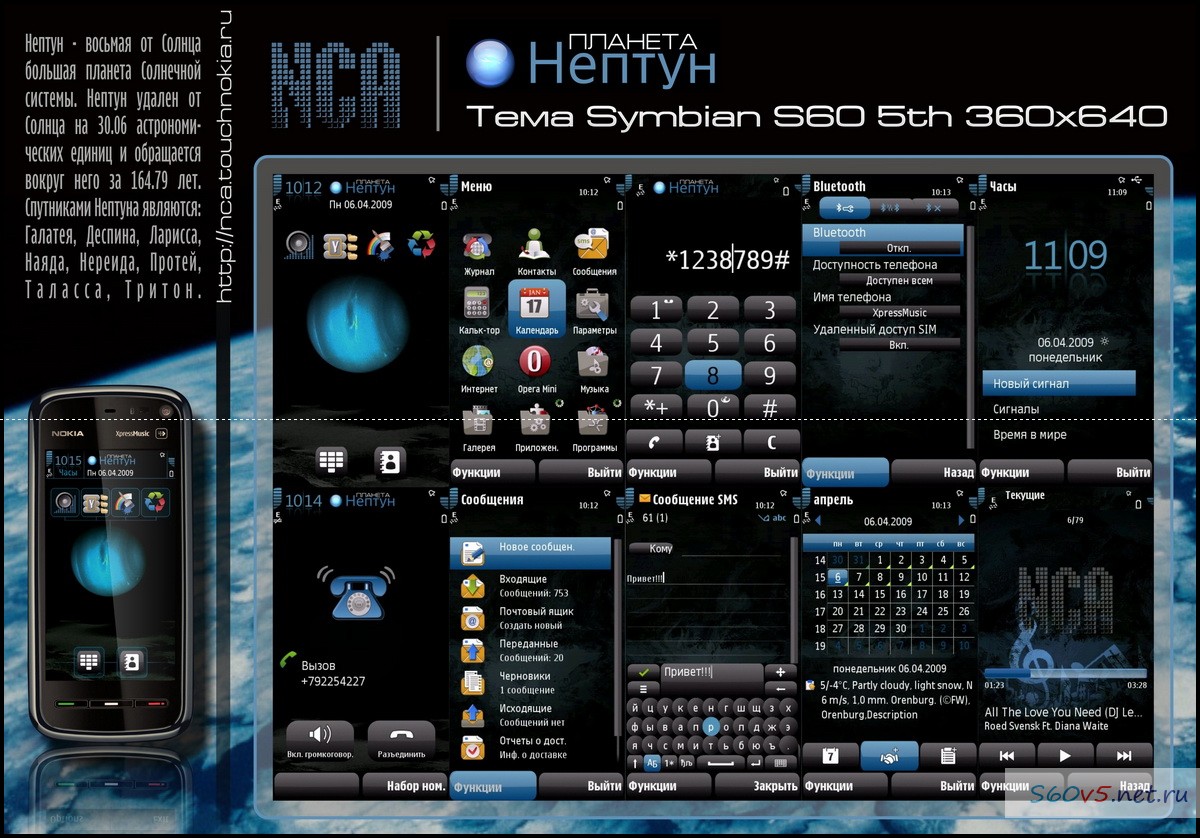Tap Назад softkey on the Bluetooth screen
This screenshot has height=838, width=1200.
point(933,472)
